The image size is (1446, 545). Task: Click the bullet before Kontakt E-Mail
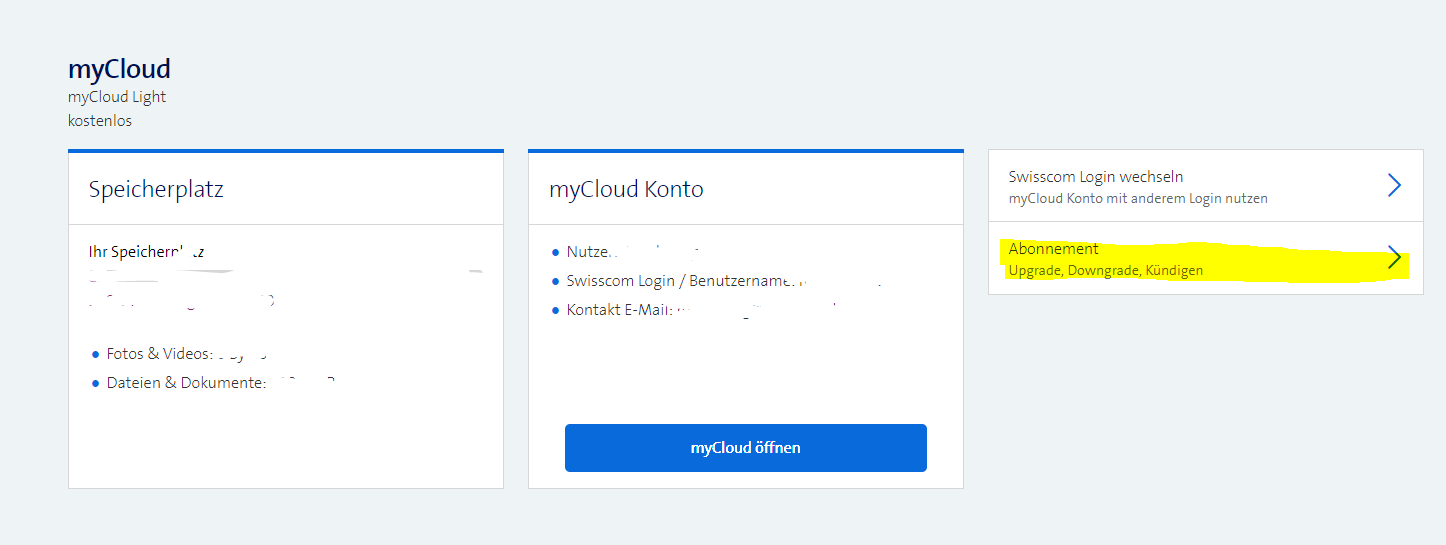[556, 311]
